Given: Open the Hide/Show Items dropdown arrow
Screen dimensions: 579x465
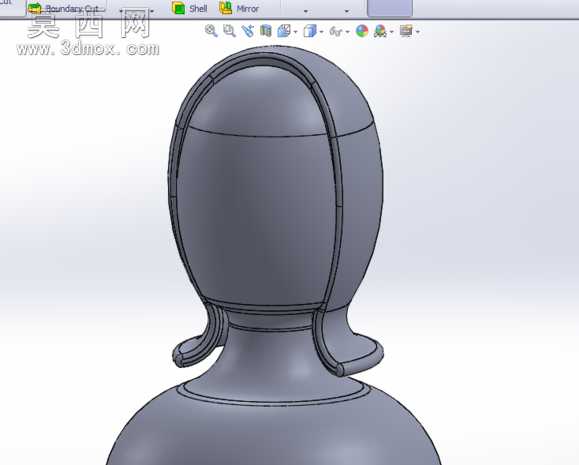Looking at the screenshot, I should coord(347,32).
